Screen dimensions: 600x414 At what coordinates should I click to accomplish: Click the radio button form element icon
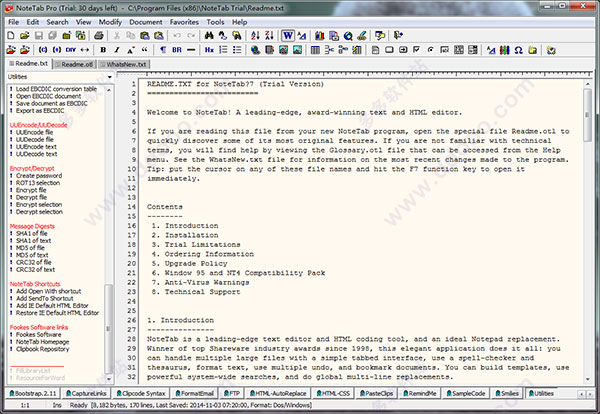[x=430, y=50]
